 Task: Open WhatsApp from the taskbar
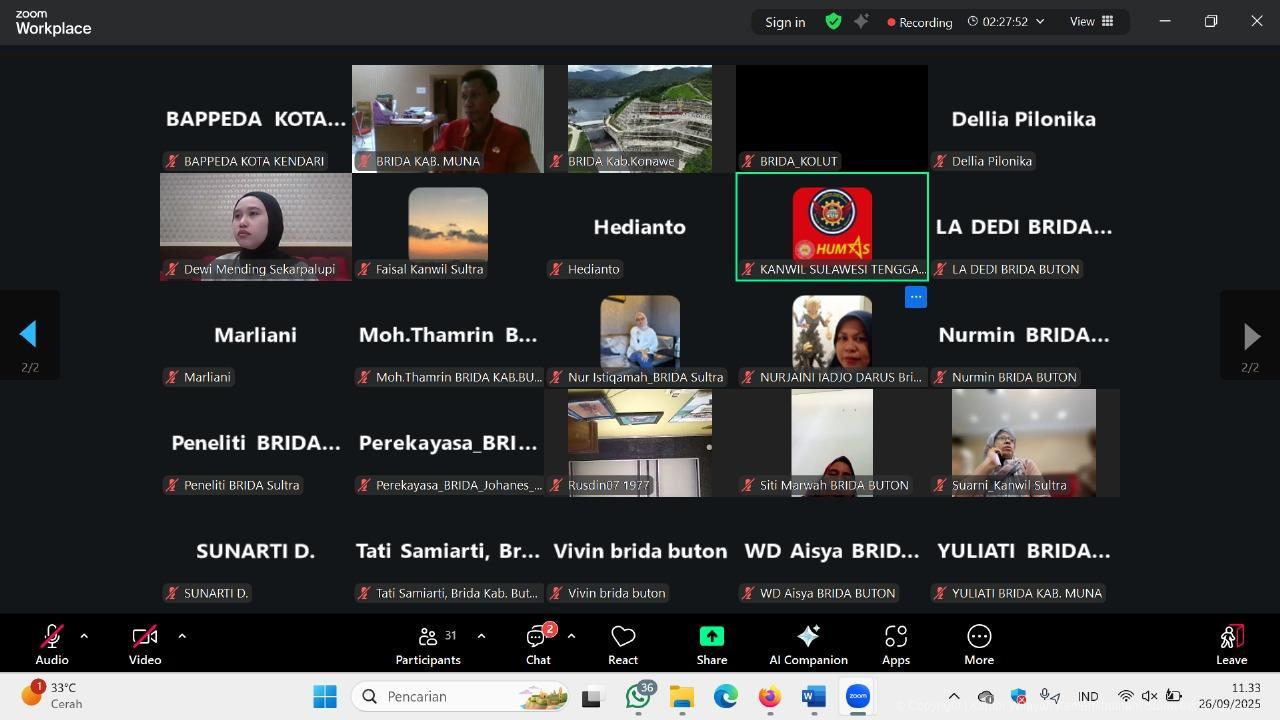click(x=637, y=697)
